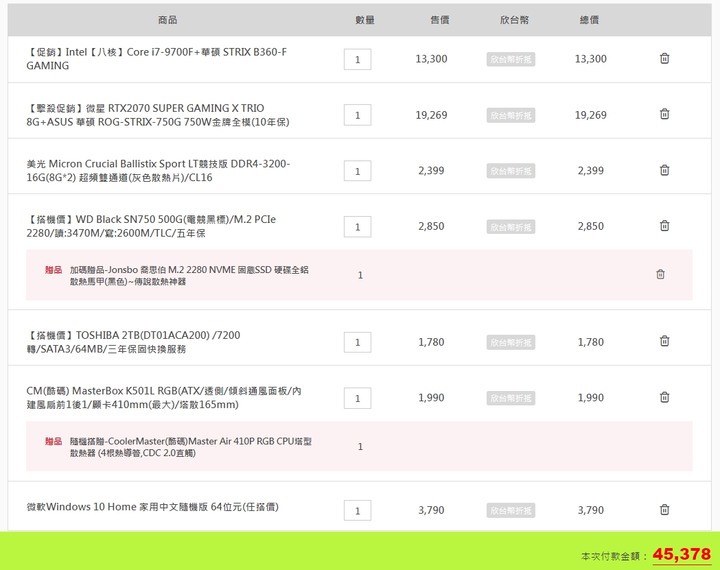Delete the Jonsbo M.2 heatsink gift row
This screenshot has width=720, height=570.
coord(660,274)
